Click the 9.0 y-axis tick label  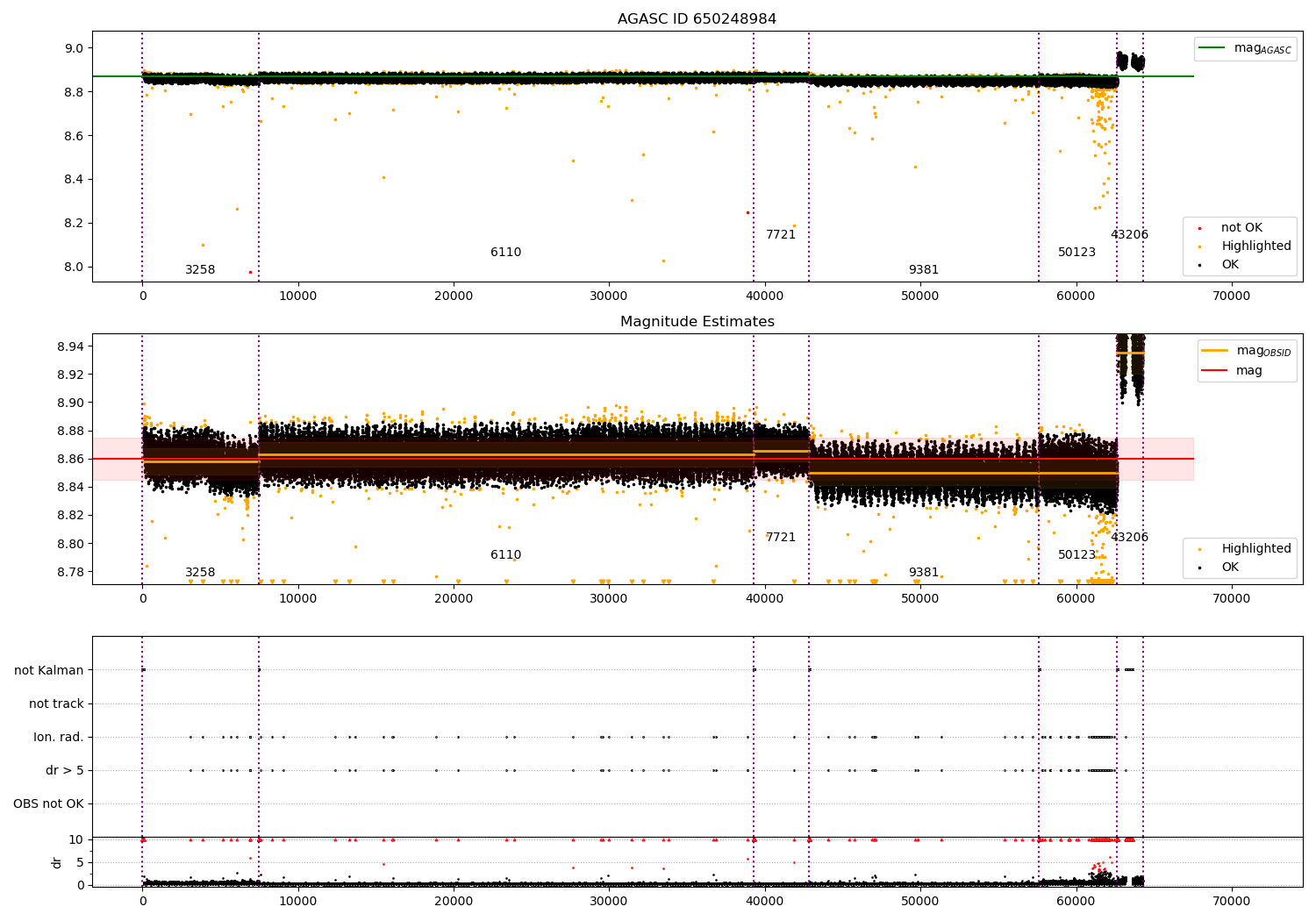74,49
